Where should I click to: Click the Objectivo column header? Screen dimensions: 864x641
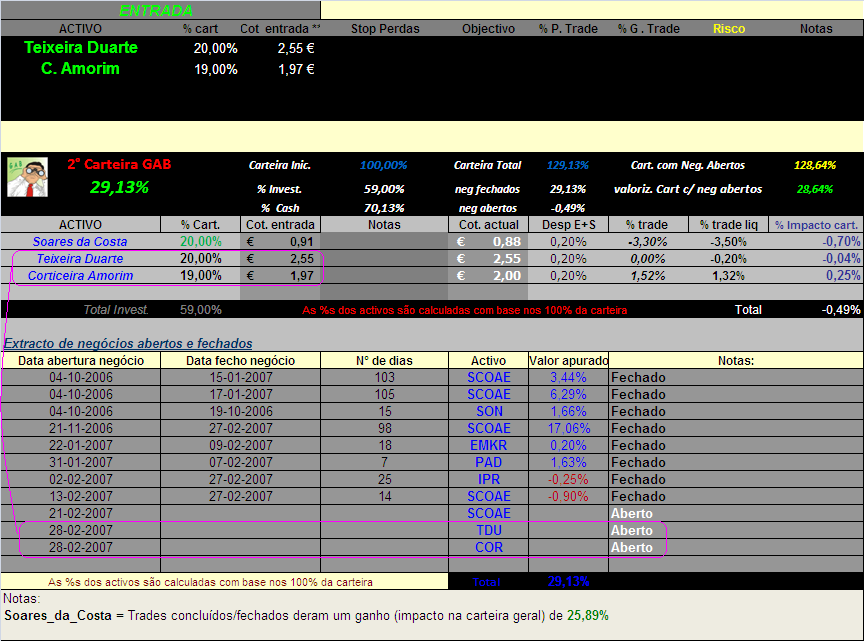pos(488,29)
